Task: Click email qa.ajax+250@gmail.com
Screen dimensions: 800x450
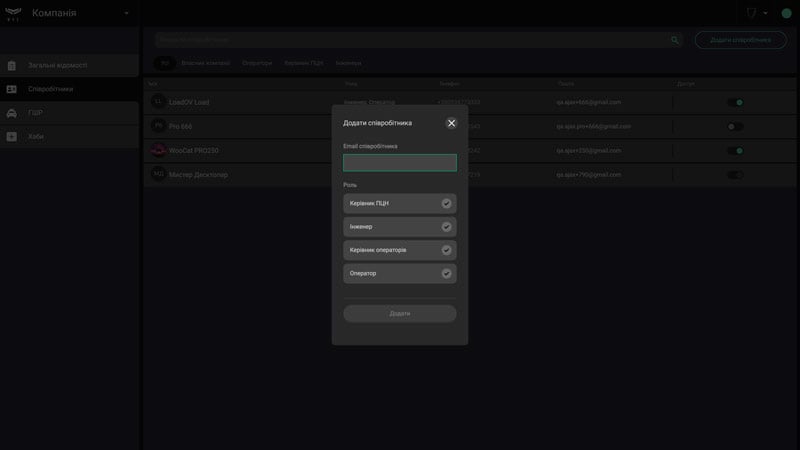Action: pos(589,151)
